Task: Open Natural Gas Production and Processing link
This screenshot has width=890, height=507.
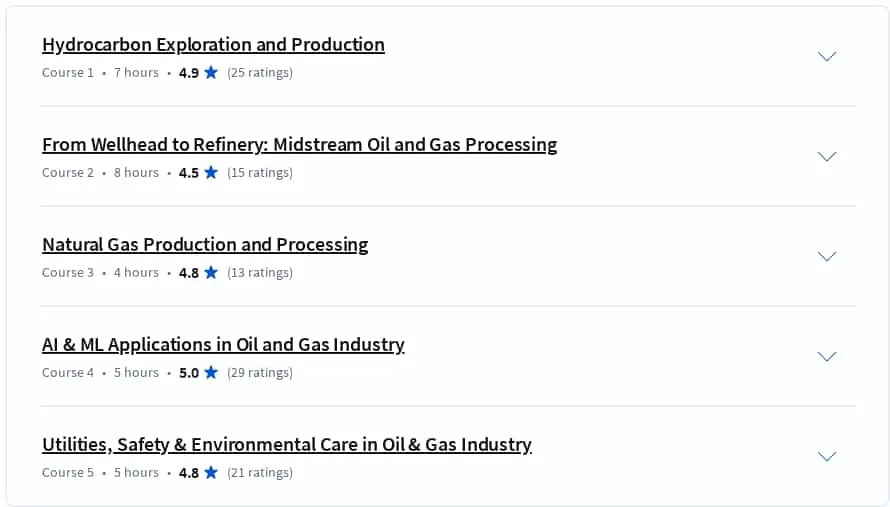Action: [x=205, y=245]
